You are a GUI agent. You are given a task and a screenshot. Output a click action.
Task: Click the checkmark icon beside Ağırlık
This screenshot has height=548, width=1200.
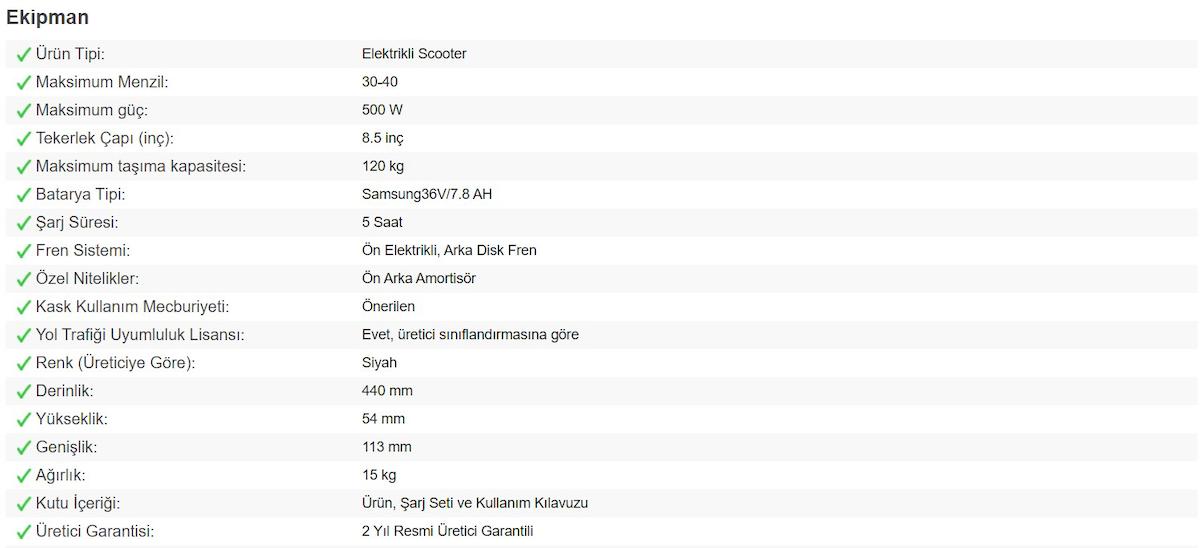pos(23,476)
